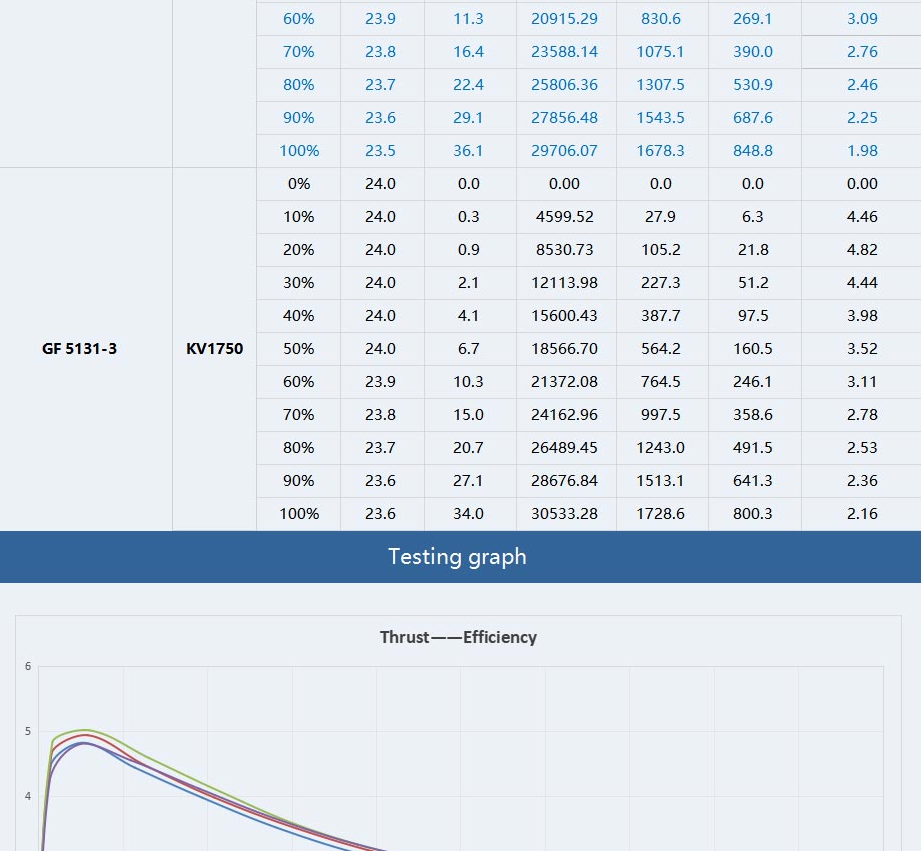Select the blue 100% throttle value
921x851 pixels.
298,150
